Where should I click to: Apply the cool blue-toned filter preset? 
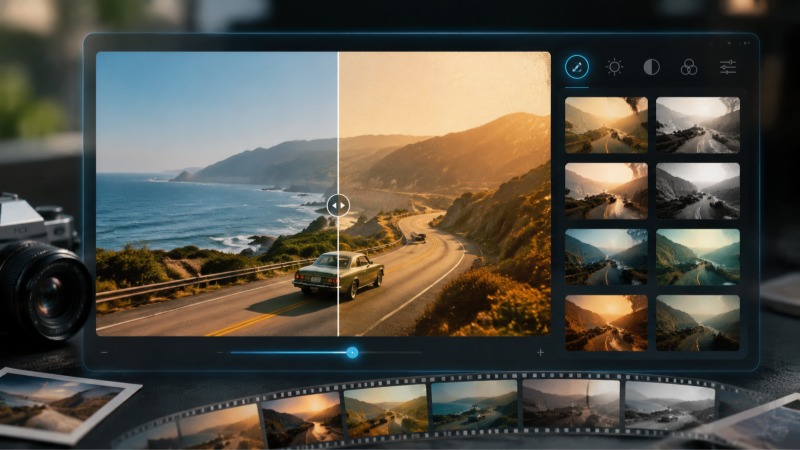tap(606, 257)
